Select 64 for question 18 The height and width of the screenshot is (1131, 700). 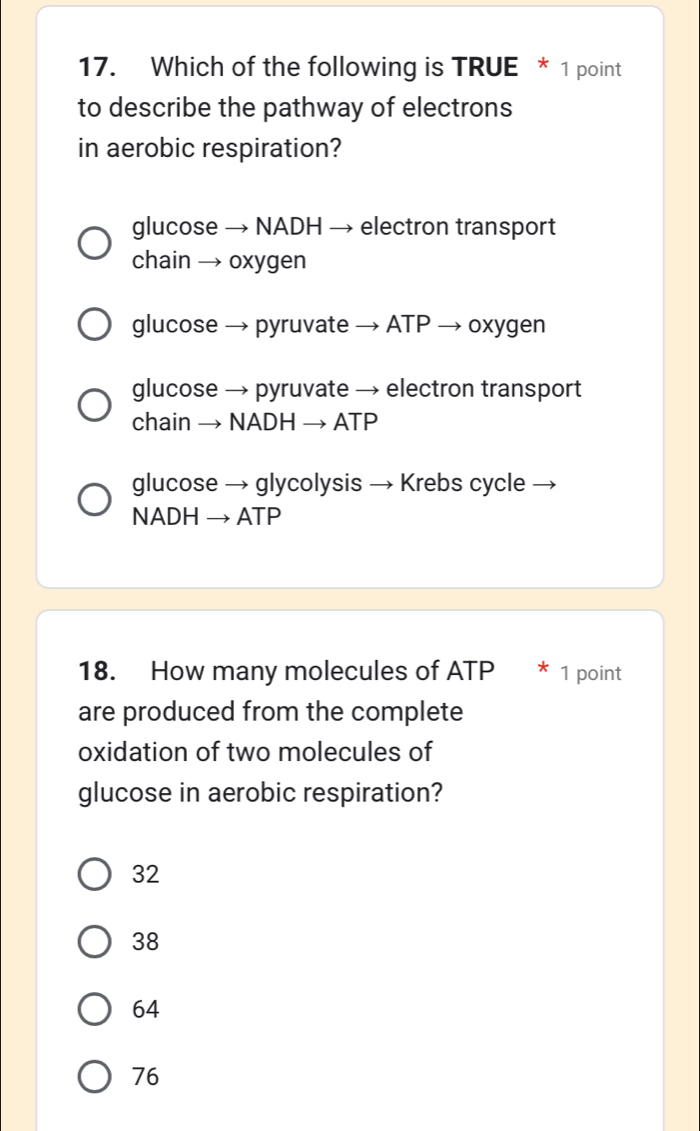[95, 1009]
